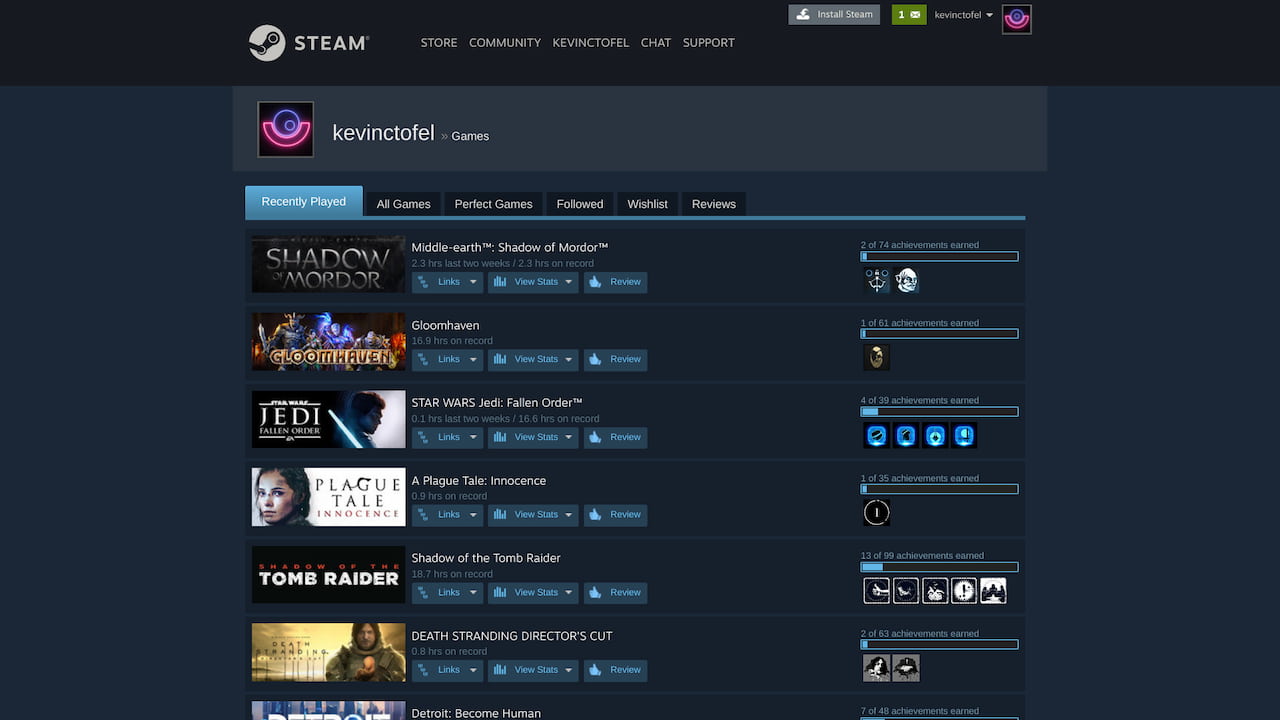Screen dimensions: 1280x720
Task: Open the notifications envelope icon
Action: point(909,15)
